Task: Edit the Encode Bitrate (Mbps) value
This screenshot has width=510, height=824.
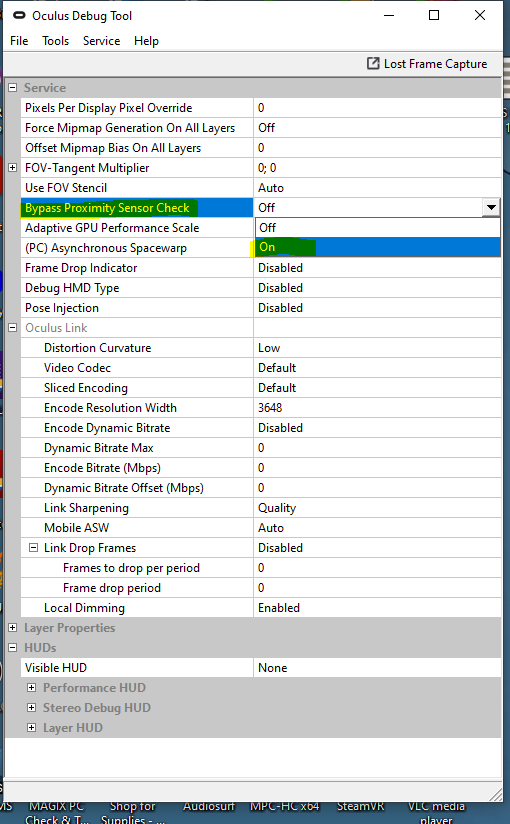Action: (377, 467)
